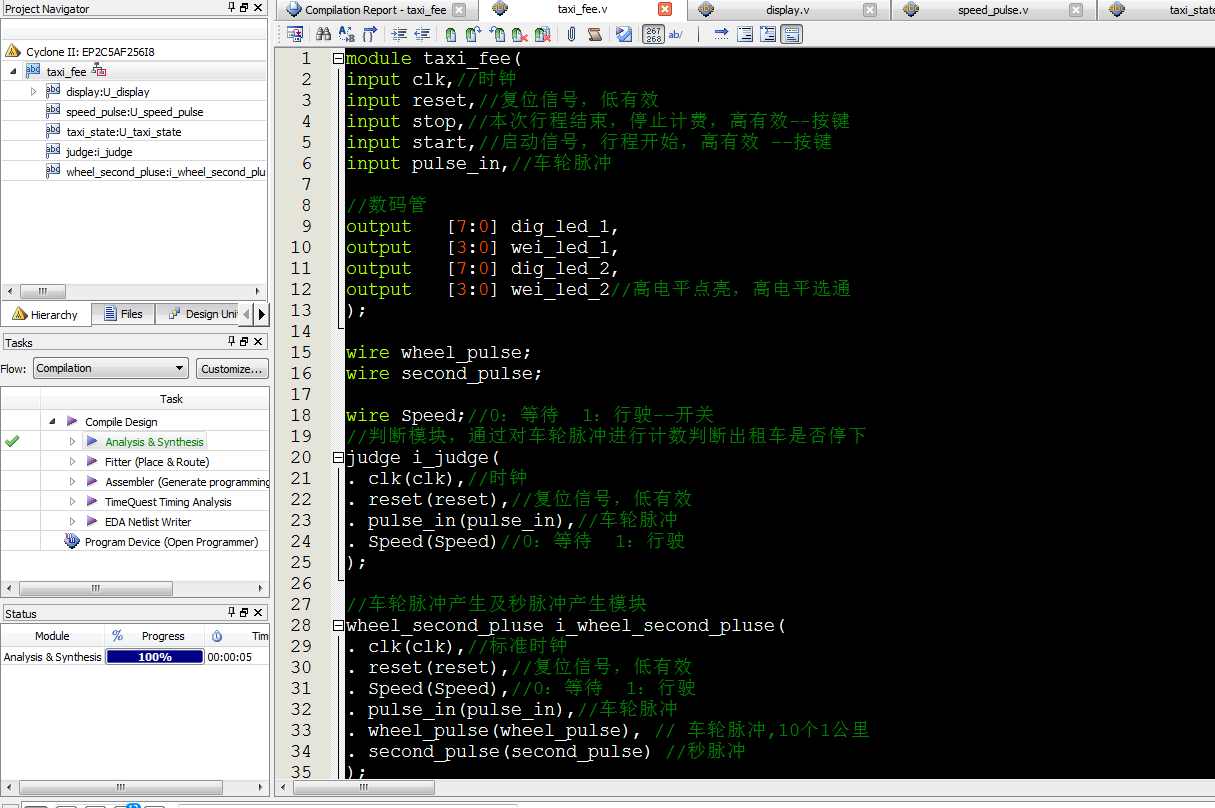
Task: Expand the Analysis & Synthesis task
Action: pos(73,442)
